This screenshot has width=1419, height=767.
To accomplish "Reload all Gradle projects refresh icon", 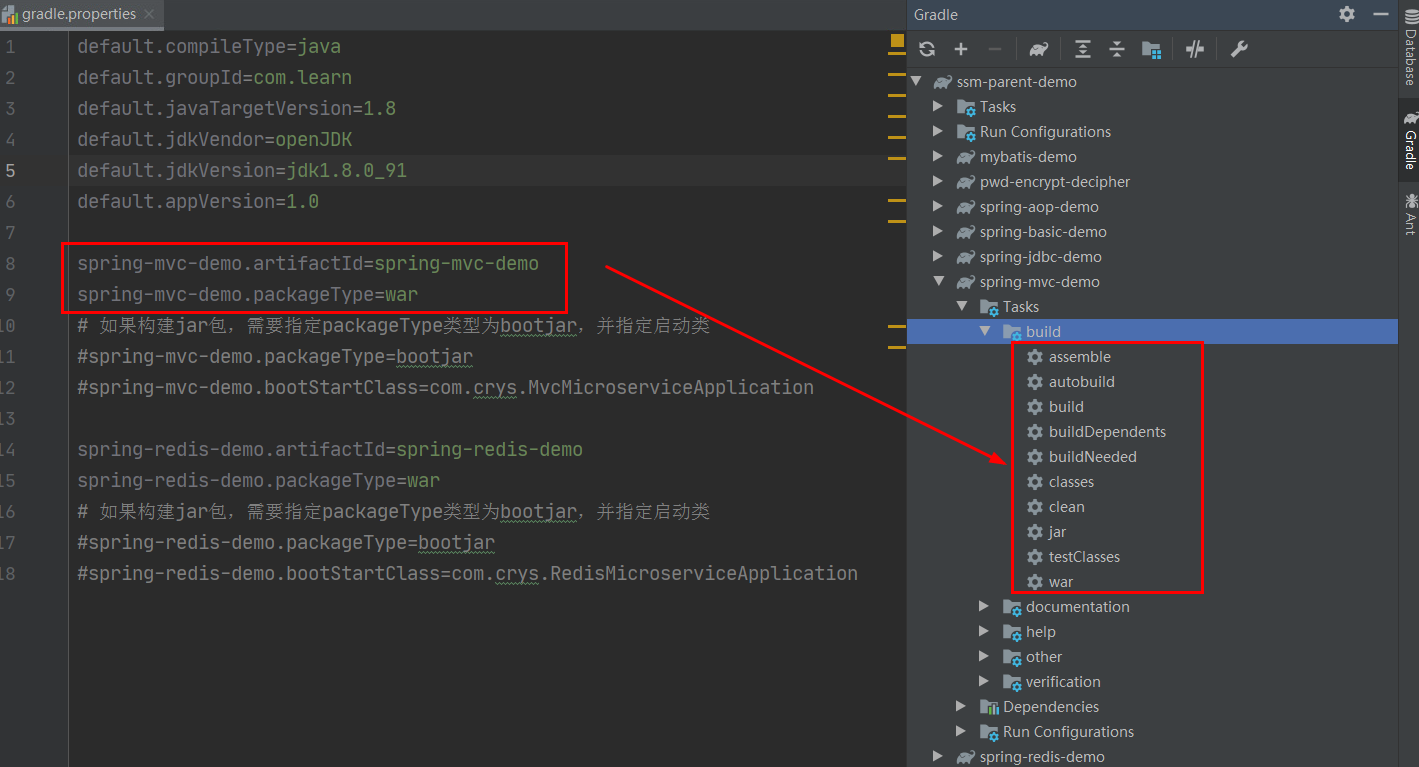I will [927, 49].
